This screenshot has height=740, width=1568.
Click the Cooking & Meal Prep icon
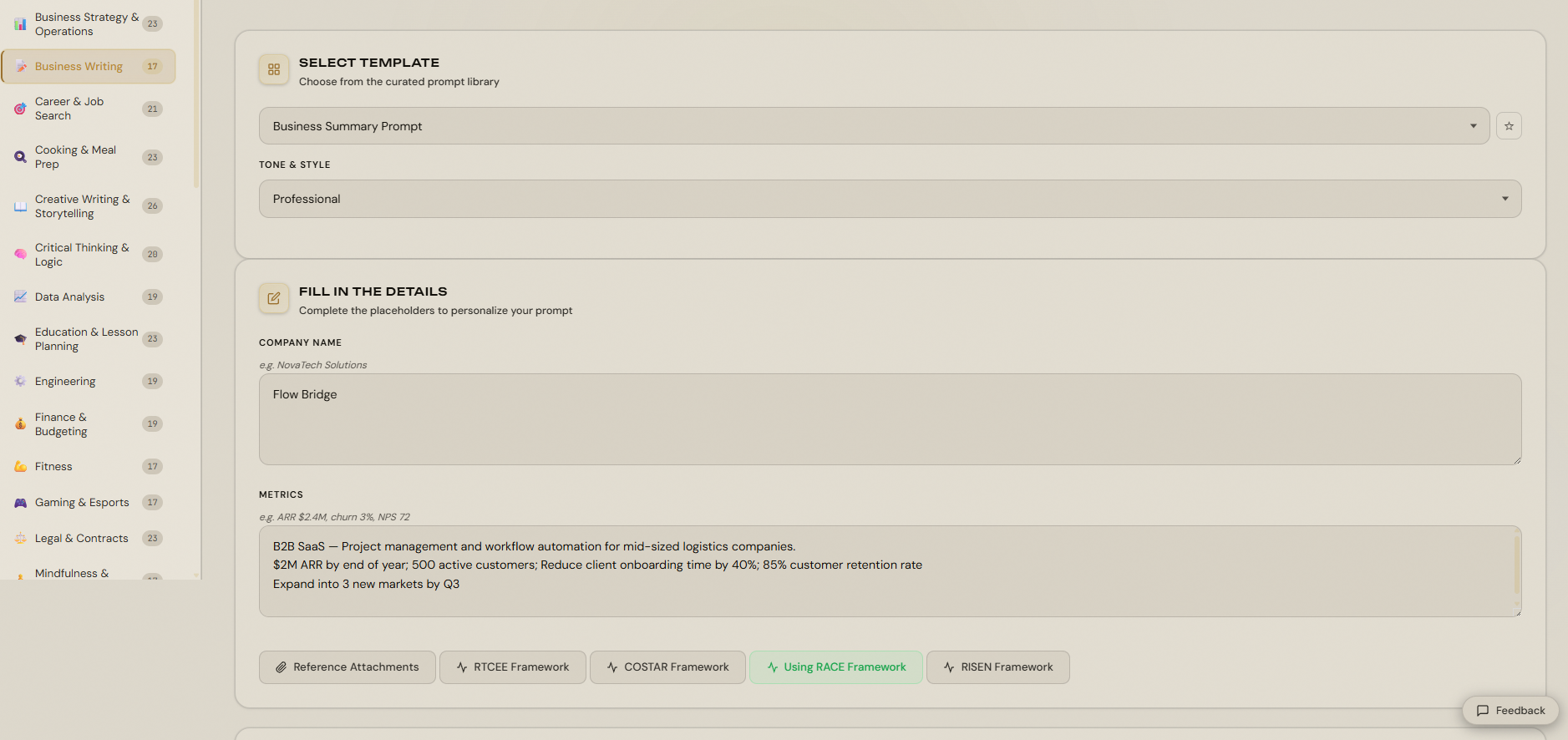tap(20, 157)
